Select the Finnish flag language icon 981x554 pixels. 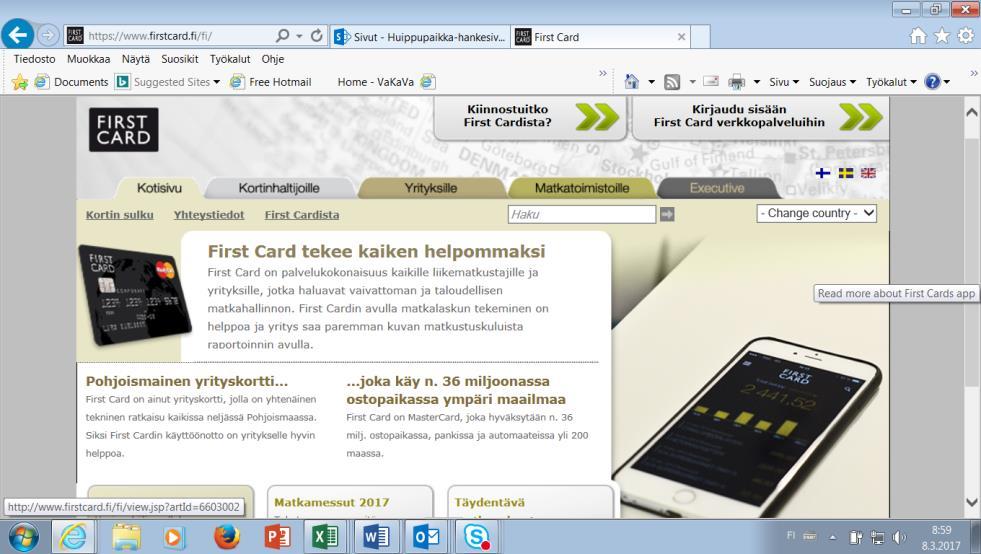(x=823, y=173)
